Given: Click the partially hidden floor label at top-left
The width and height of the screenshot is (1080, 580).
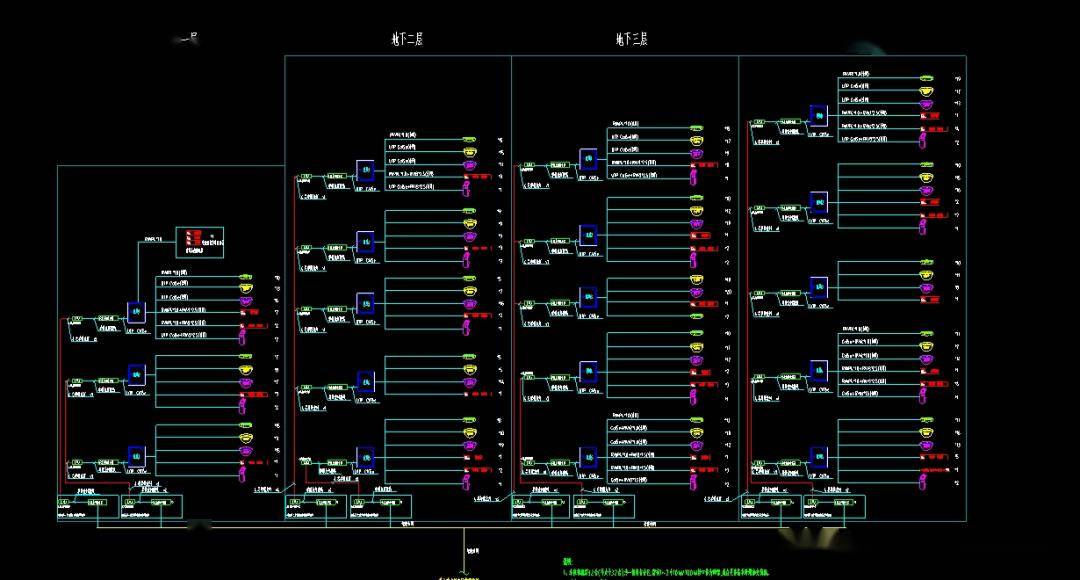Looking at the screenshot, I should [186, 39].
